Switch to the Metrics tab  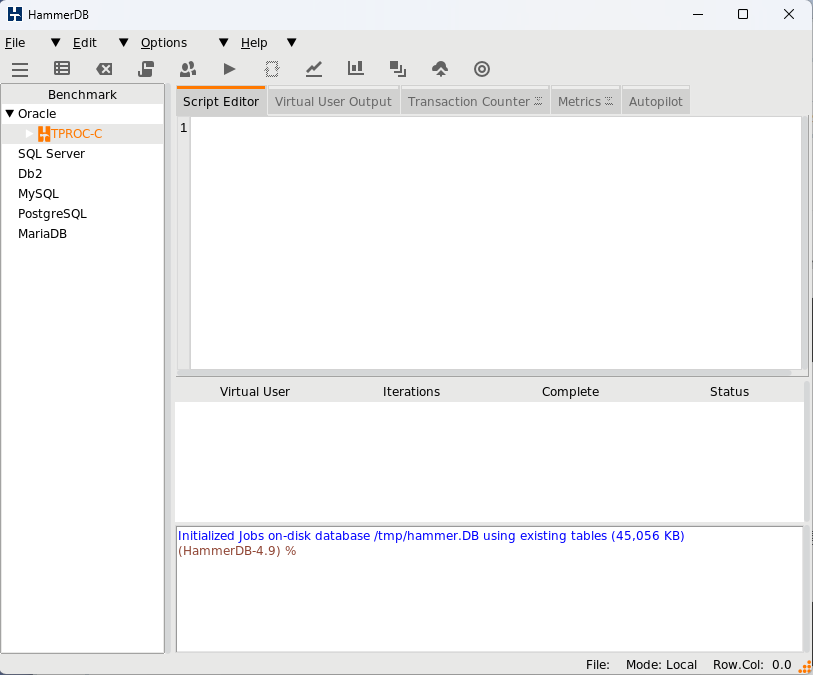click(x=585, y=102)
